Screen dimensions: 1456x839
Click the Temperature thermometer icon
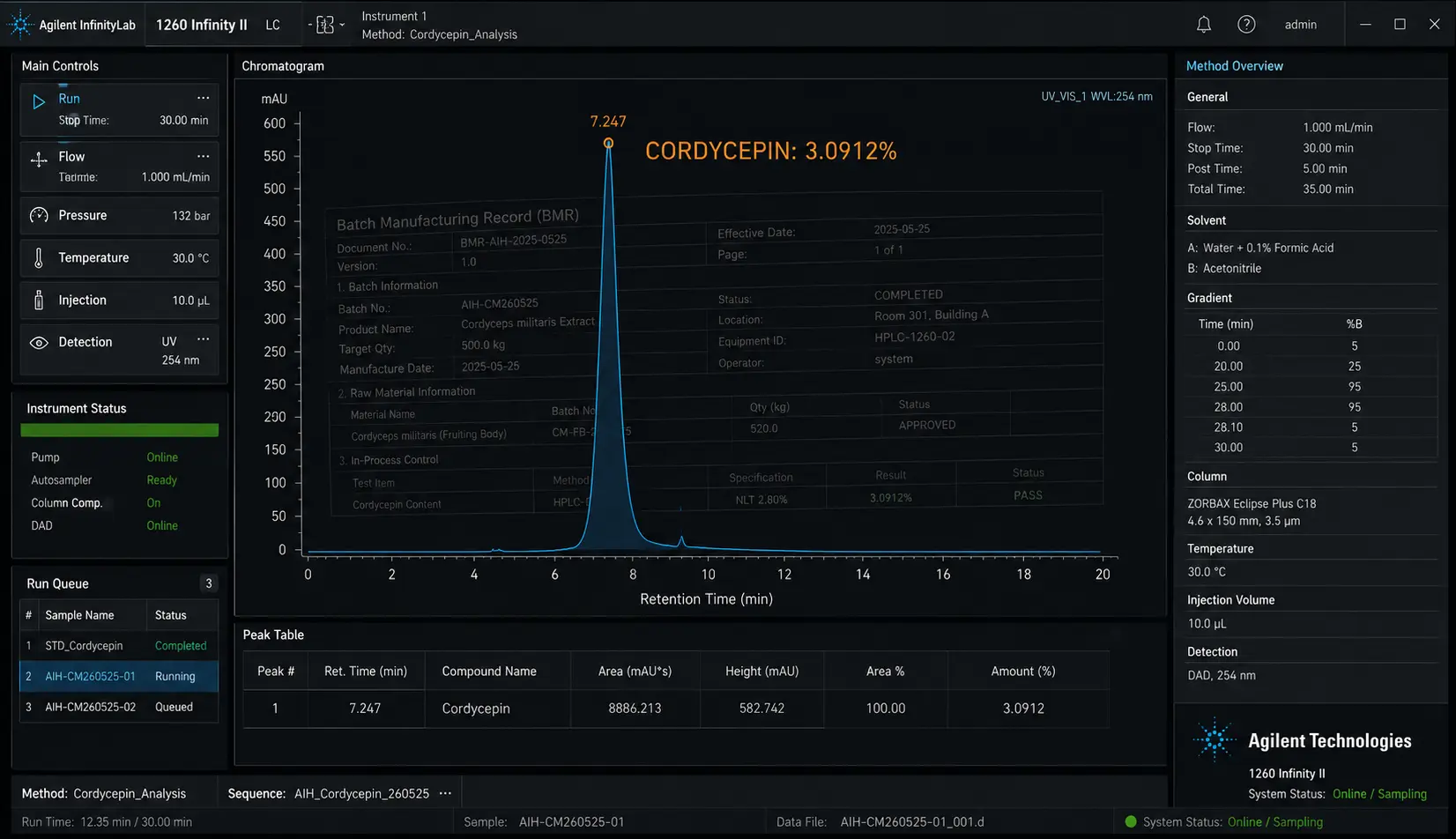(x=39, y=258)
